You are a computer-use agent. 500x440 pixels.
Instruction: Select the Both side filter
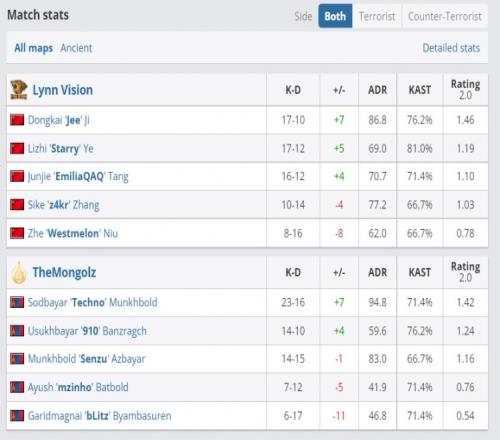pos(335,16)
